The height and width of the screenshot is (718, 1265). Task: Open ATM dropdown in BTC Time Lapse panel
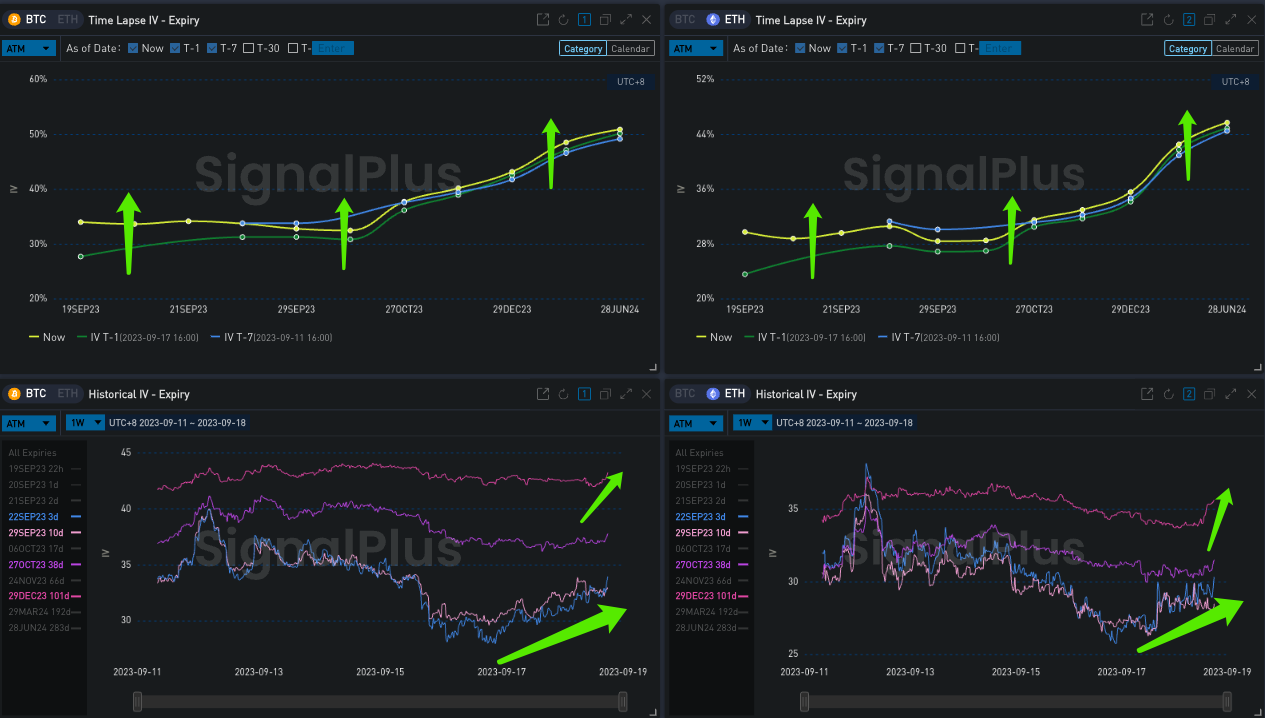coord(29,48)
